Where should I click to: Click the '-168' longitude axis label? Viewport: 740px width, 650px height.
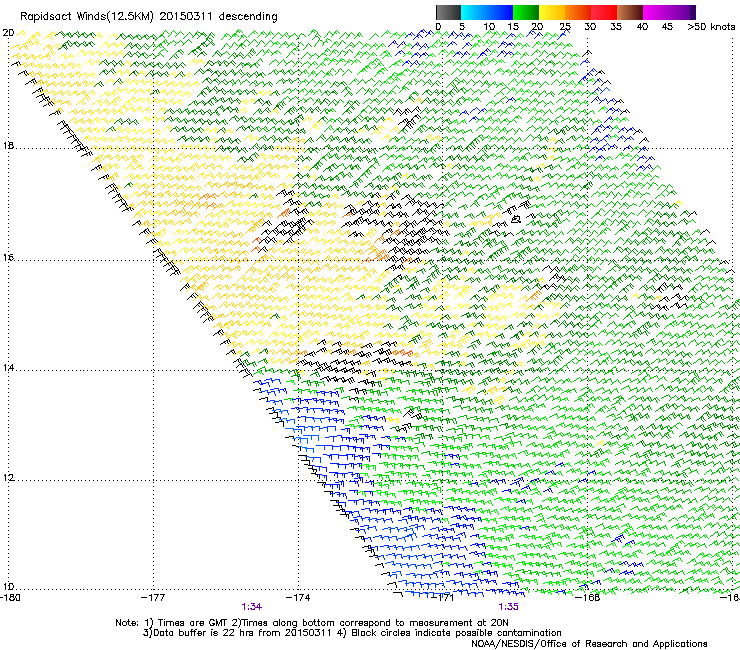coord(588,598)
